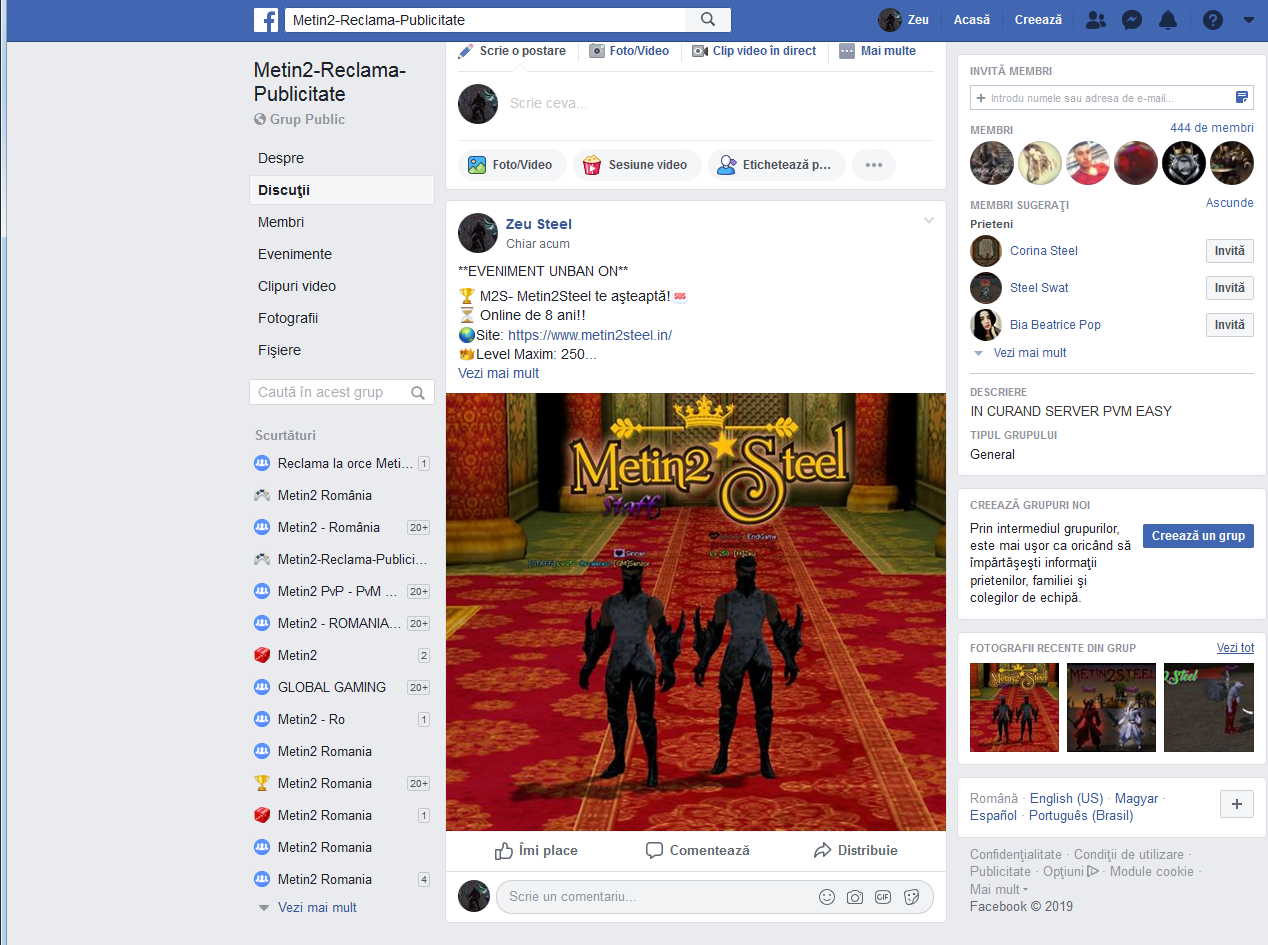Open first recent group photo thumbnail

[x=1014, y=707]
